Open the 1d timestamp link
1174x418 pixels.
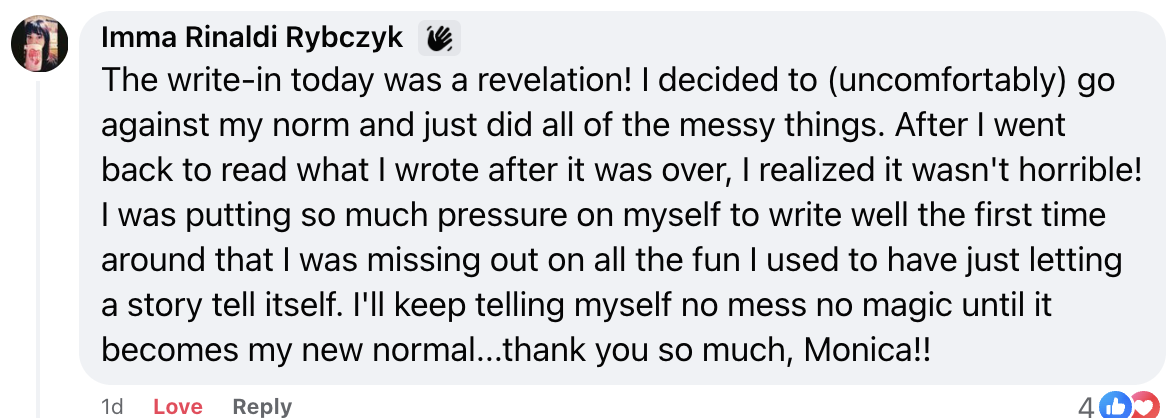pyautogui.click(x=112, y=406)
